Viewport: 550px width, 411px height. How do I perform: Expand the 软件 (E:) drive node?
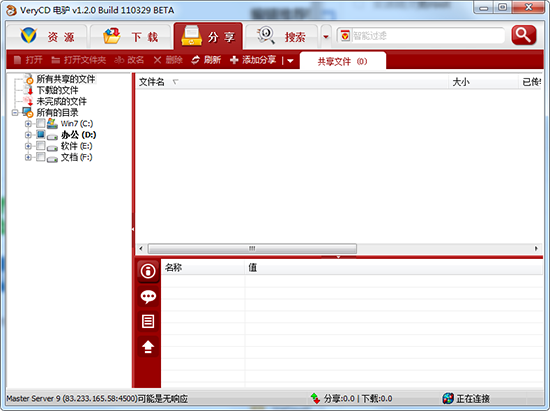[28, 146]
